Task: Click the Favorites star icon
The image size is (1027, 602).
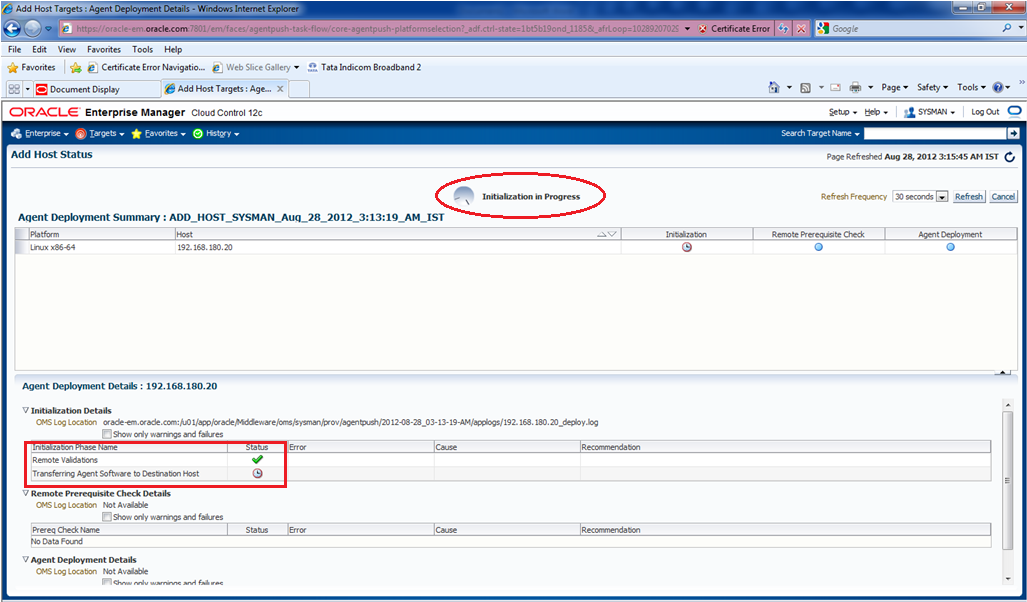Action: [13, 67]
